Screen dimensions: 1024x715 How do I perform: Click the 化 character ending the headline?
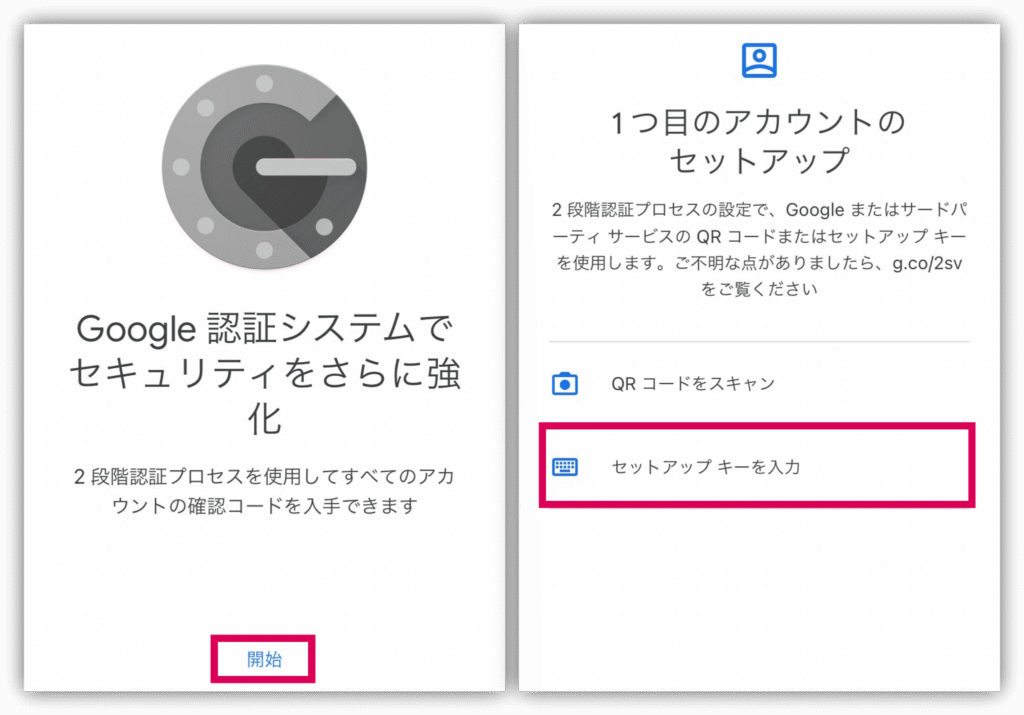coord(264,418)
